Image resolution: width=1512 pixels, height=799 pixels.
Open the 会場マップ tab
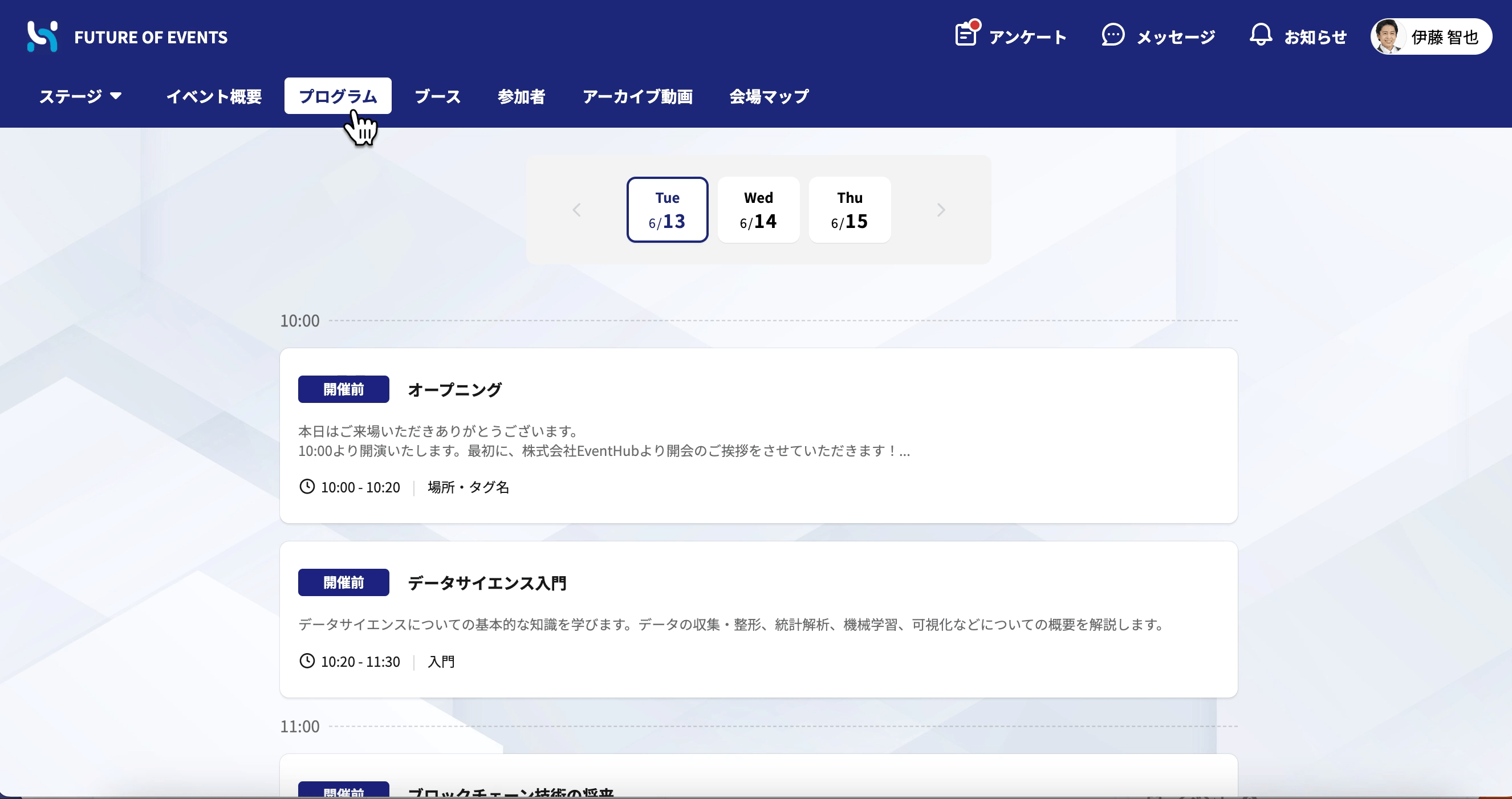point(769,96)
